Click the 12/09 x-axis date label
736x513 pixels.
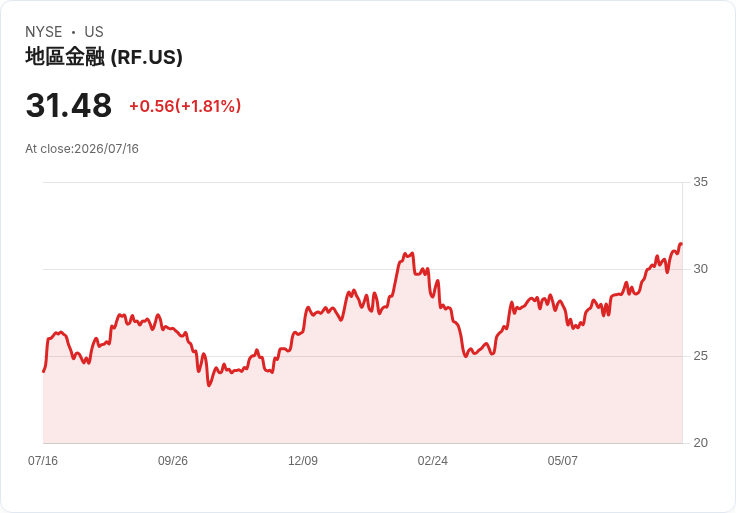coord(303,461)
